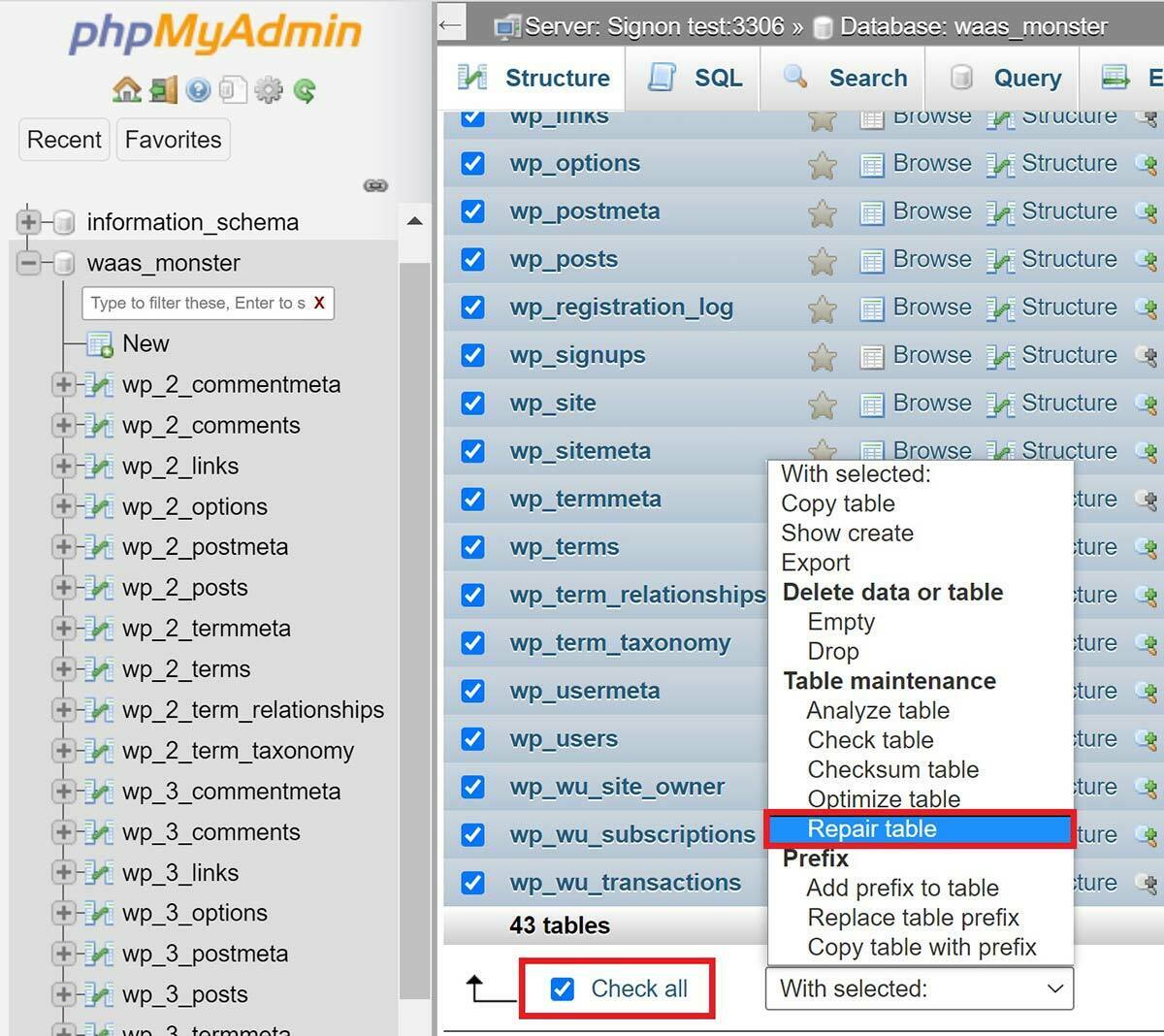Focus the table filter input box

(x=198, y=303)
